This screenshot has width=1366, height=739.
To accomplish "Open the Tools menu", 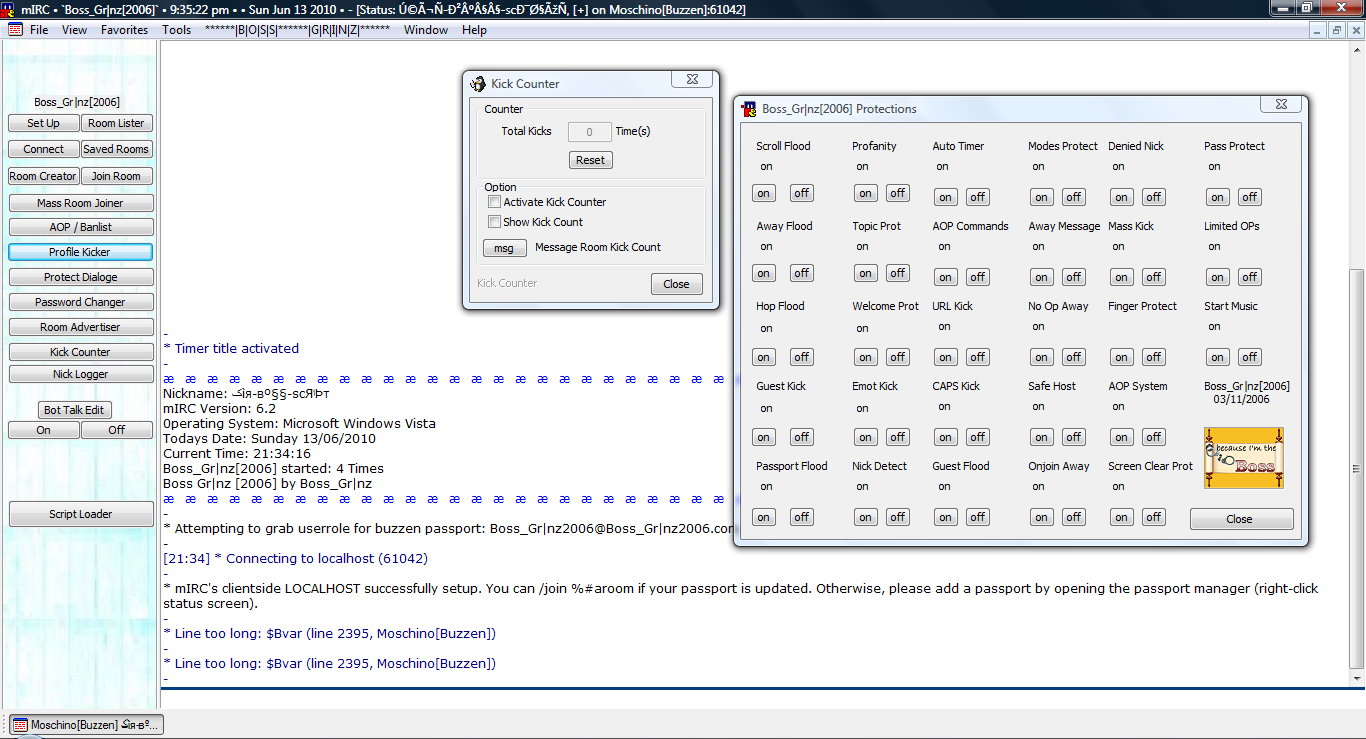I will (x=177, y=30).
